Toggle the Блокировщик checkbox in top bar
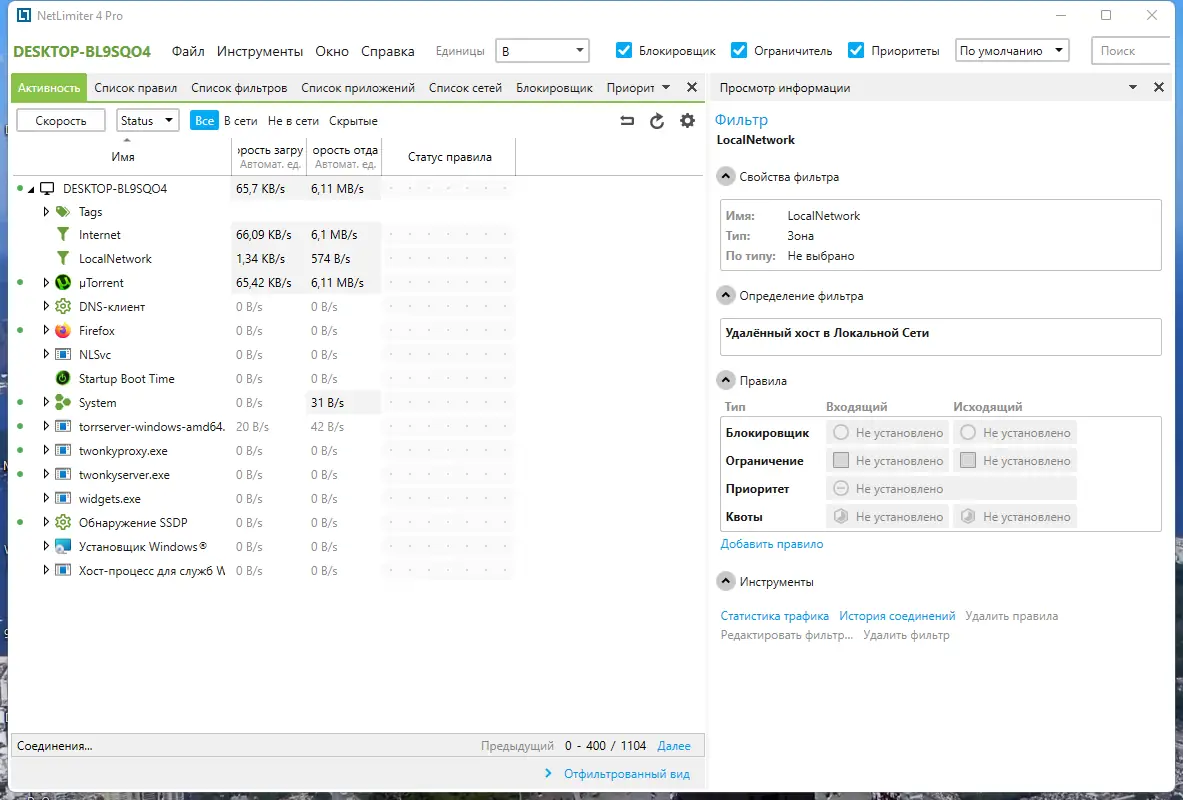This screenshot has width=1183, height=800. coord(624,51)
